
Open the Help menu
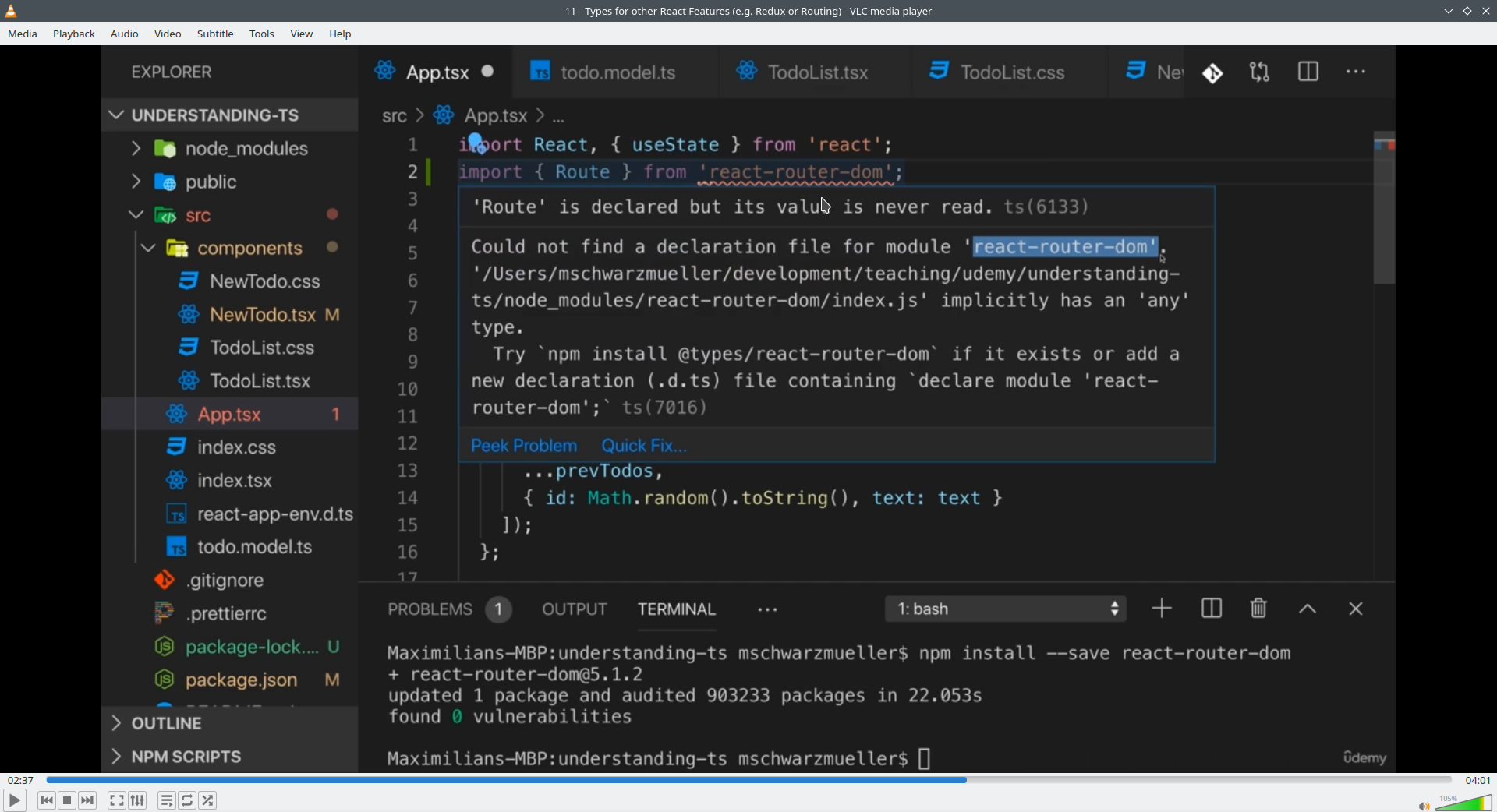(x=340, y=34)
